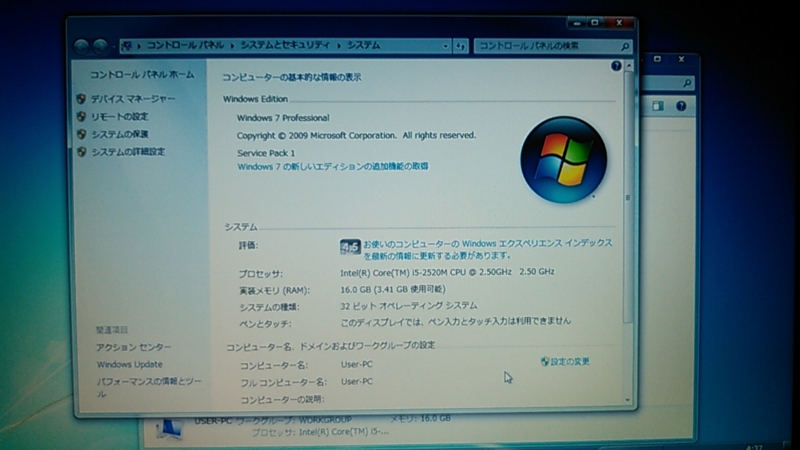Image resolution: width=800 pixels, height=450 pixels.
Task: Click the 4.5 experience index score badge
Action: [350, 247]
